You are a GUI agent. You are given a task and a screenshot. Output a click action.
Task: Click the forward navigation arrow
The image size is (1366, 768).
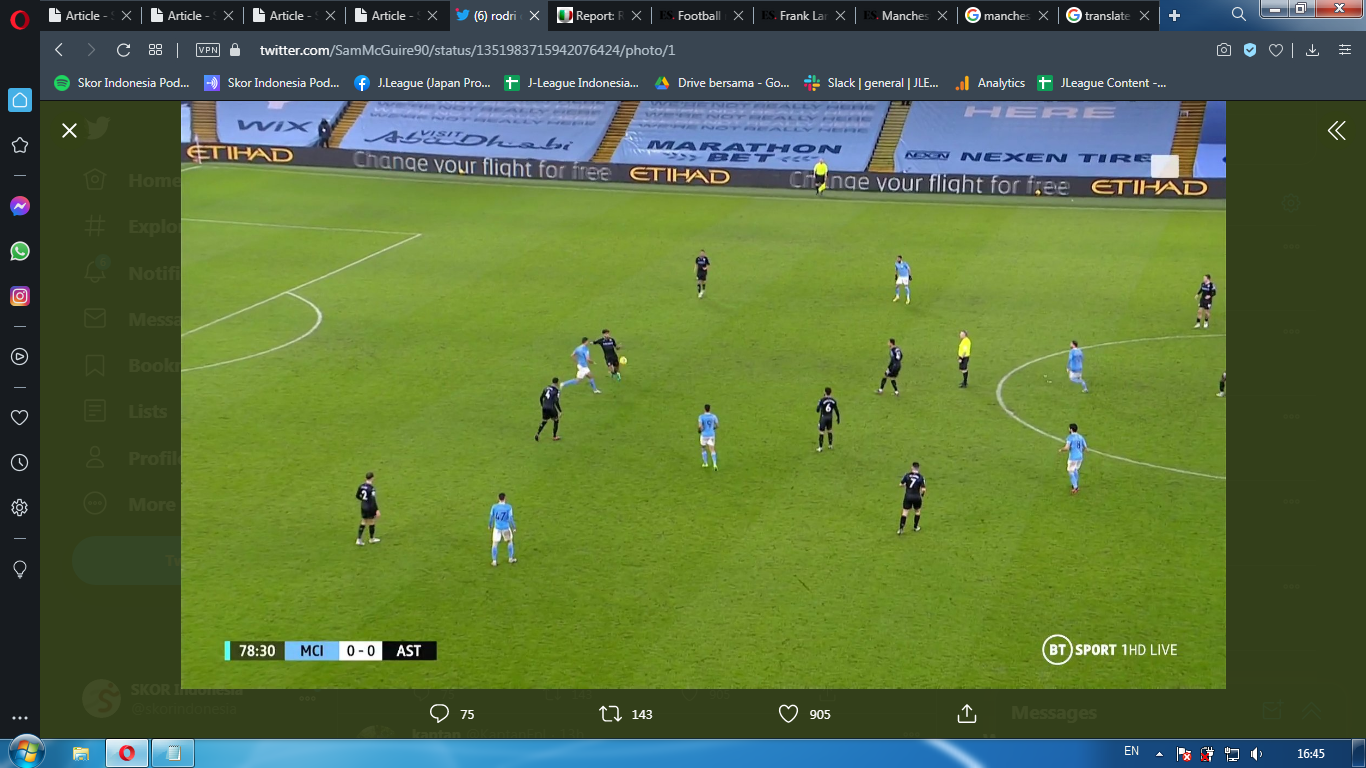(x=91, y=50)
